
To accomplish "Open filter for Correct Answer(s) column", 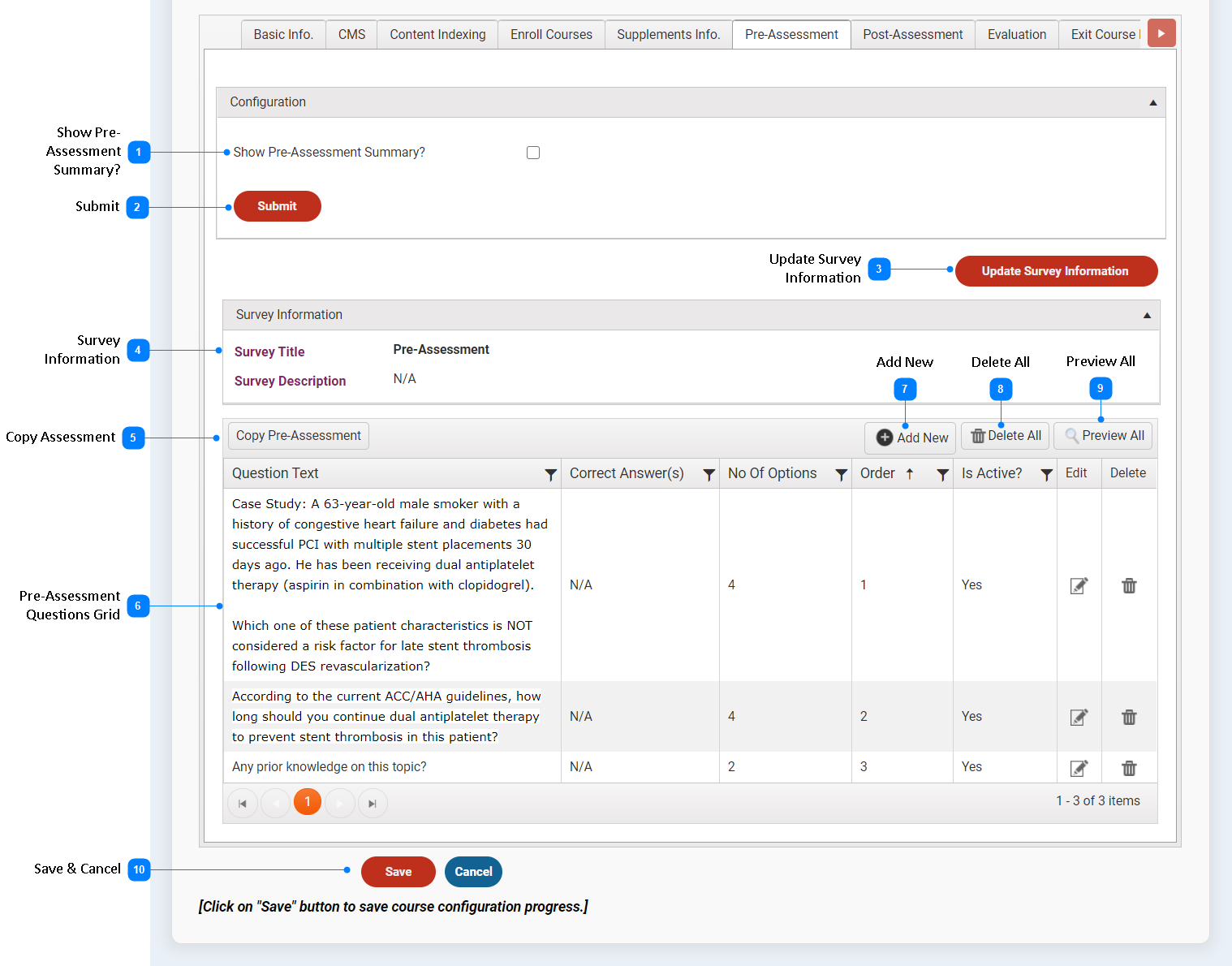I will (709, 474).
